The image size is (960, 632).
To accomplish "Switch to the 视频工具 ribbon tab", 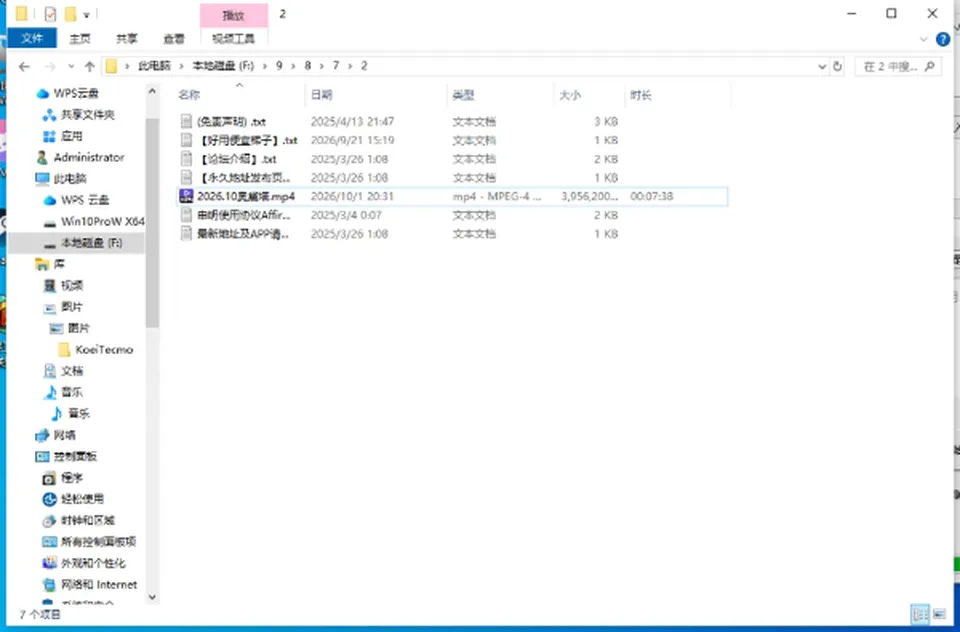I will point(233,39).
